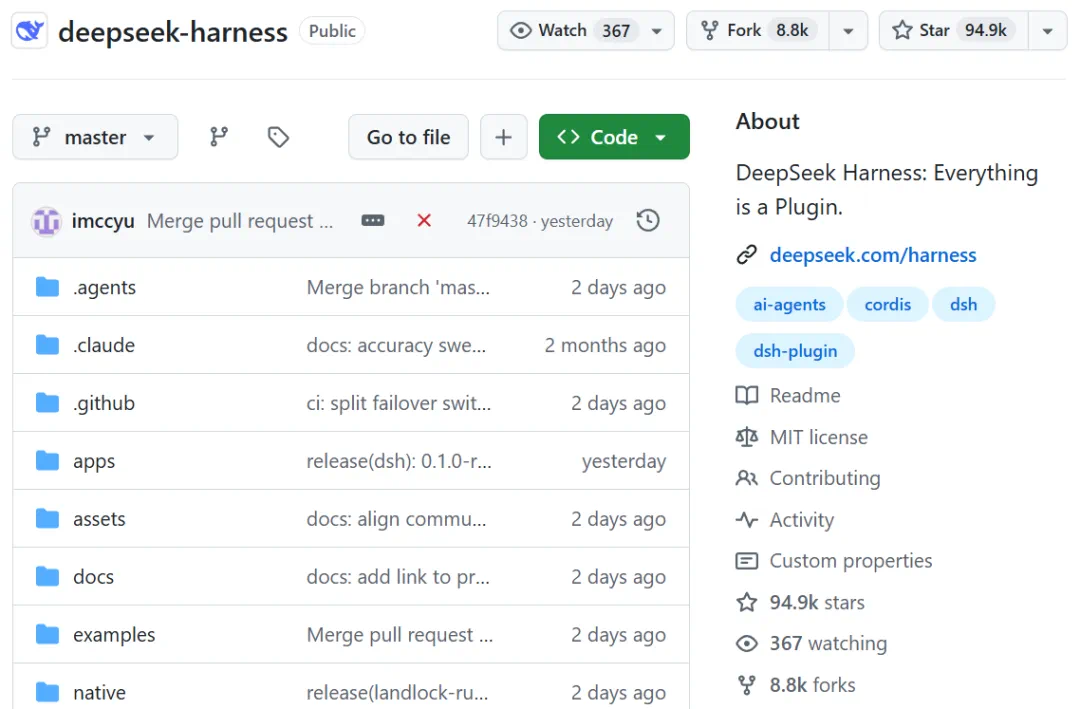
Task: Visit deepseek.com/harness link
Action: point(873,255)
